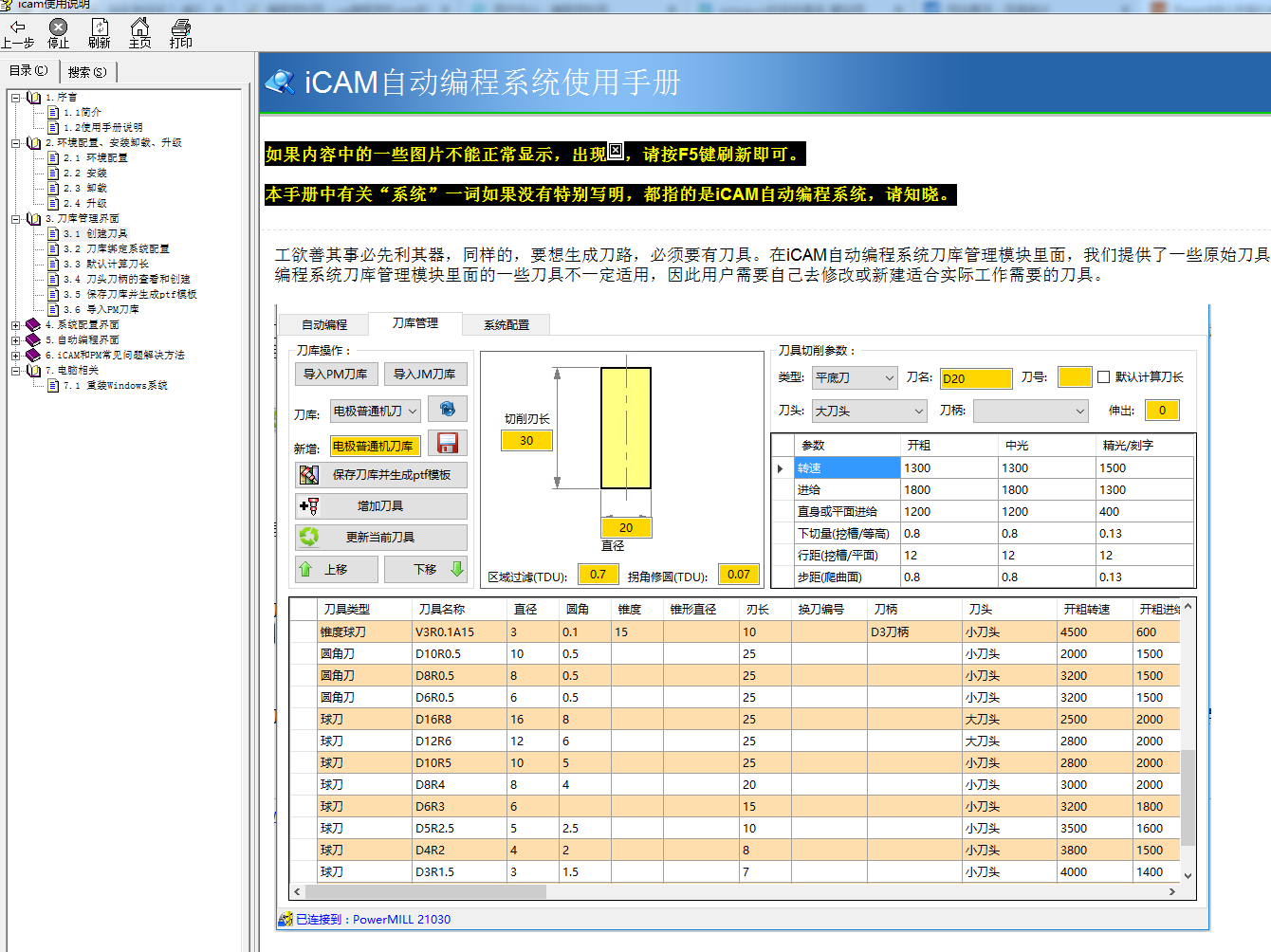This screenshot has width=1271, height=952.
Task: Collapse the 3. 刀库管理界面 tree node
Action: [x=16, y=219]
